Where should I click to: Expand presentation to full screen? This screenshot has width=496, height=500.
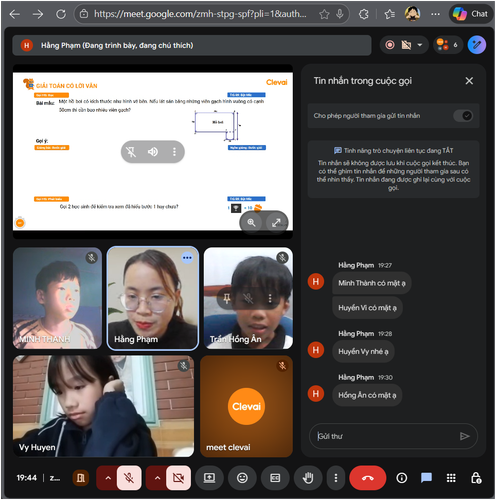tap(276, 223)
